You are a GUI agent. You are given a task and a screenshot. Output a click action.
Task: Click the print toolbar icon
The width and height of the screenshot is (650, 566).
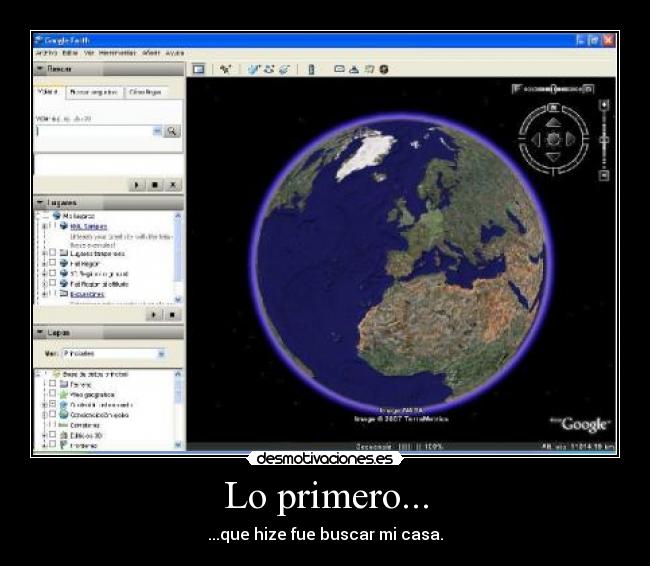(354, 69)
